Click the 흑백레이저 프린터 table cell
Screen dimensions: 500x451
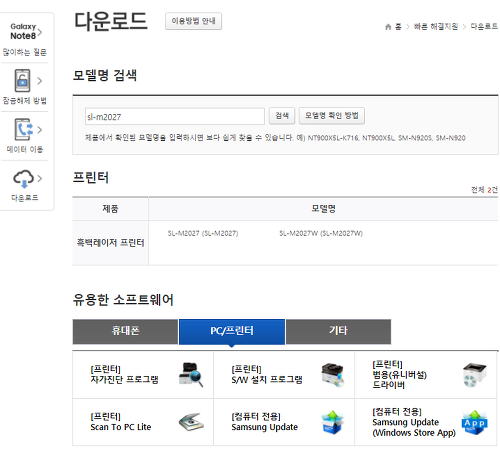click(x=110, y=243)
